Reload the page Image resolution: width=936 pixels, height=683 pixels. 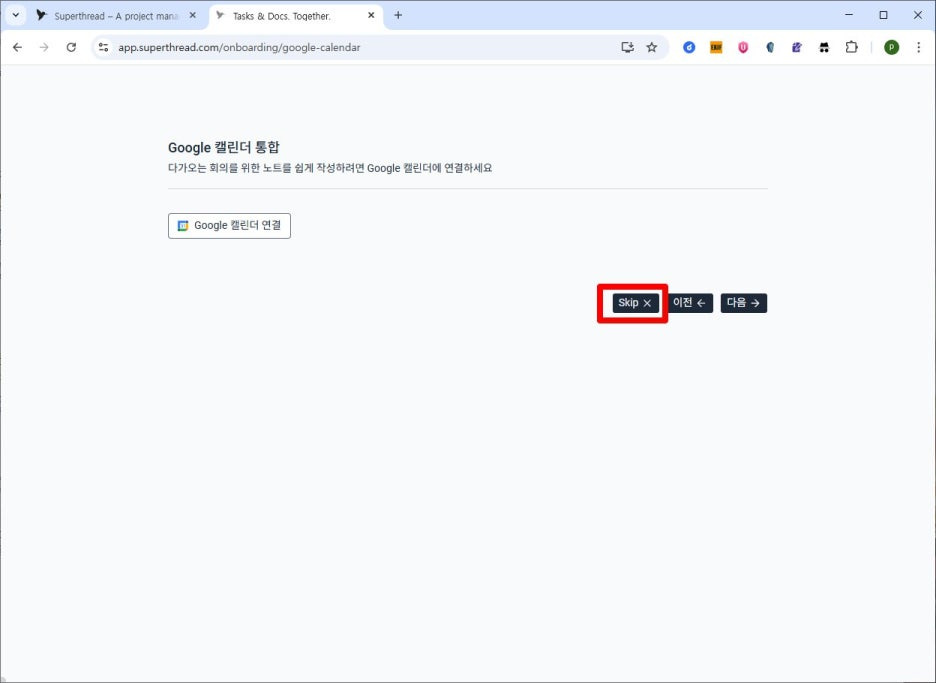(71, 47)
